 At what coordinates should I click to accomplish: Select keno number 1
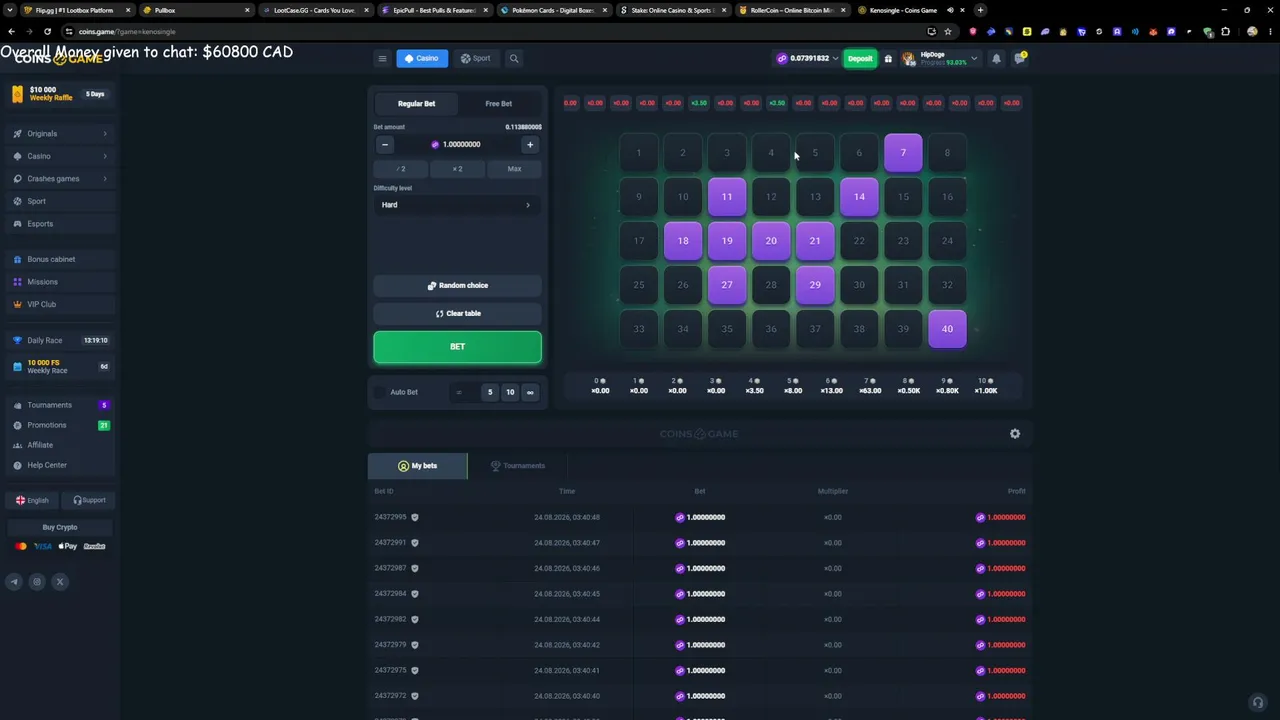tap(639, 153)
